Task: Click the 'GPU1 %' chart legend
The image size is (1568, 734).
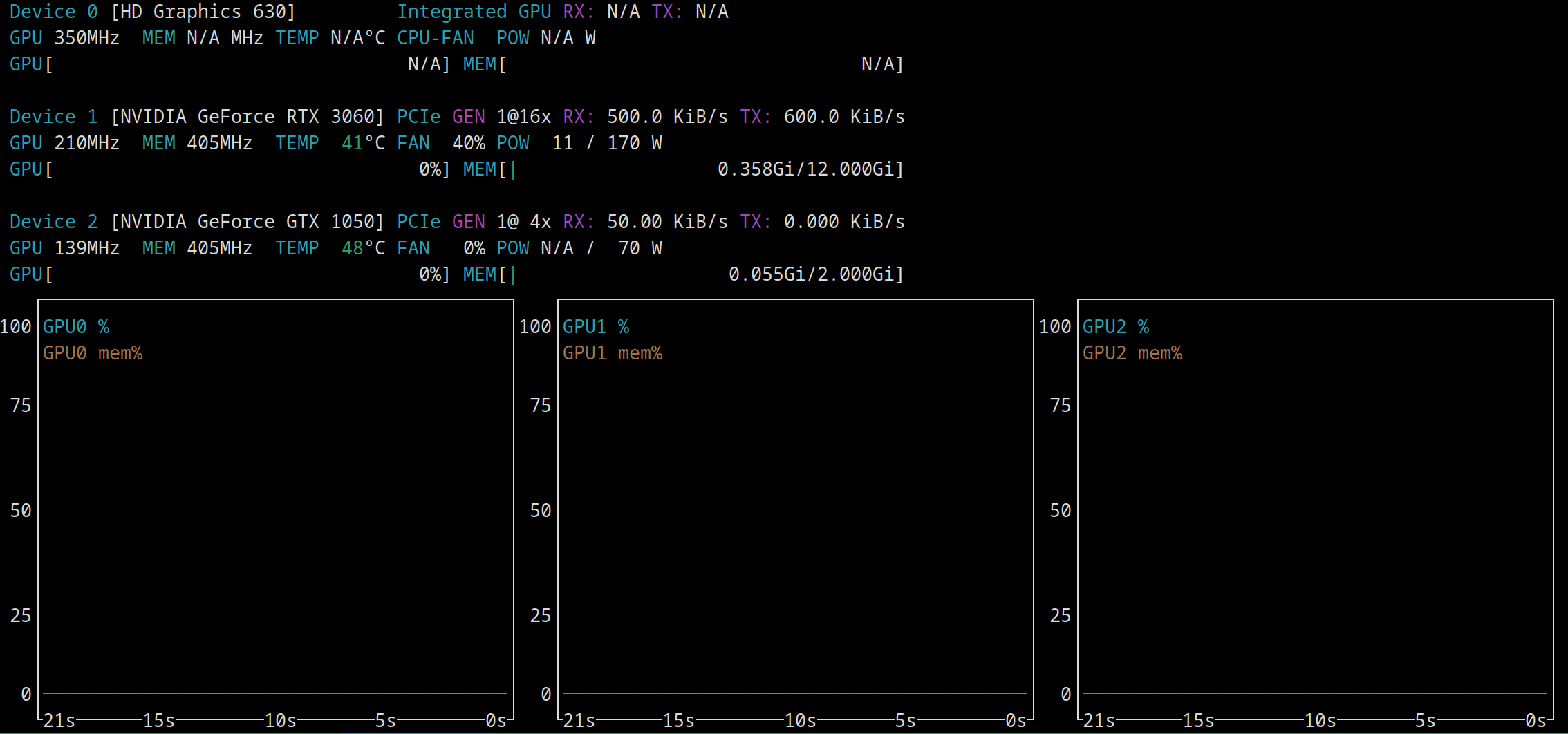Action: [x=596, y=327]
